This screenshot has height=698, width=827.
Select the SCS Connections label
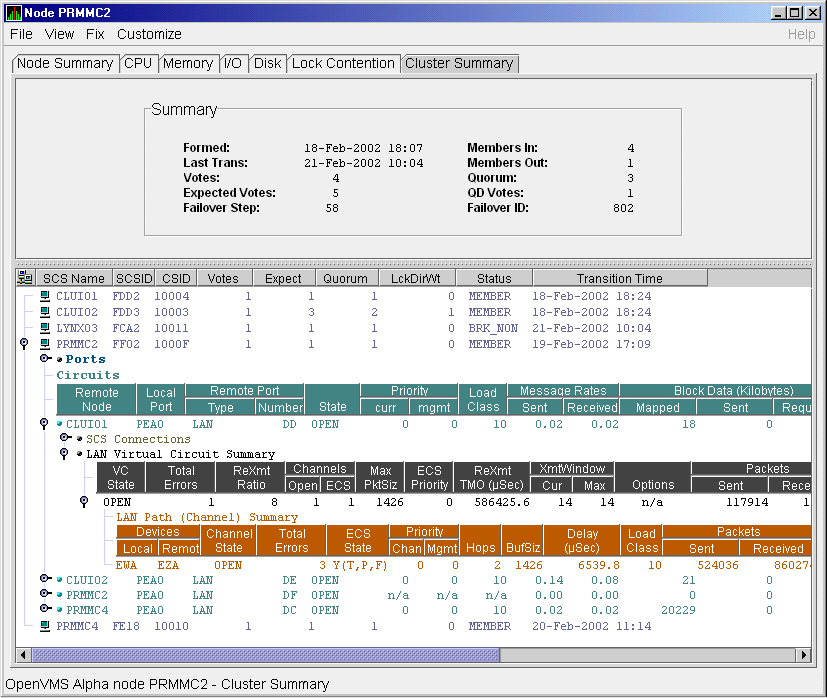(138, 439)
